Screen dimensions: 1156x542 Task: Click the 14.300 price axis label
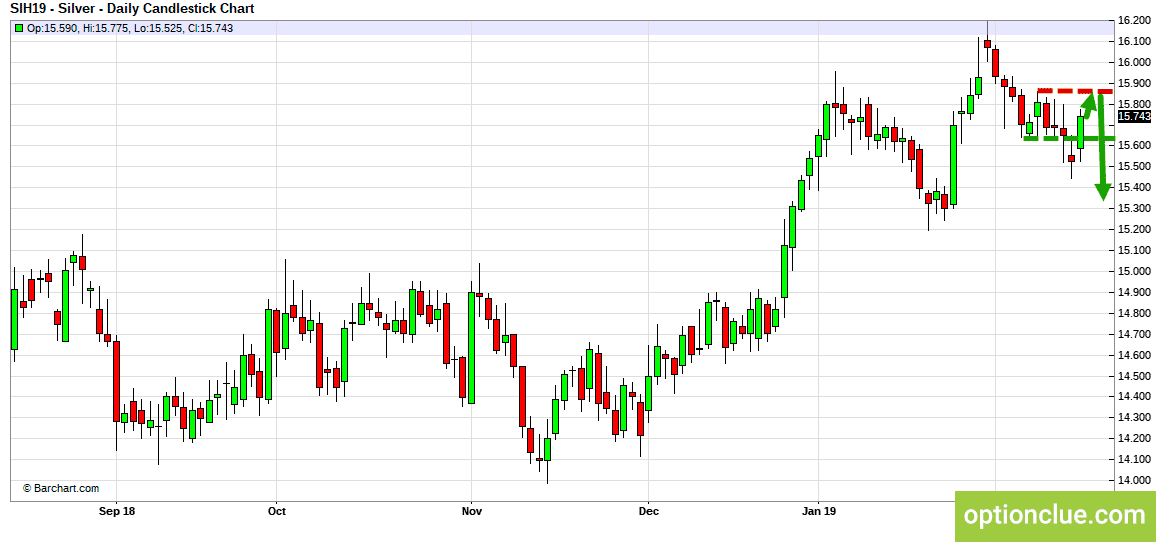[x=1135, y=417]
